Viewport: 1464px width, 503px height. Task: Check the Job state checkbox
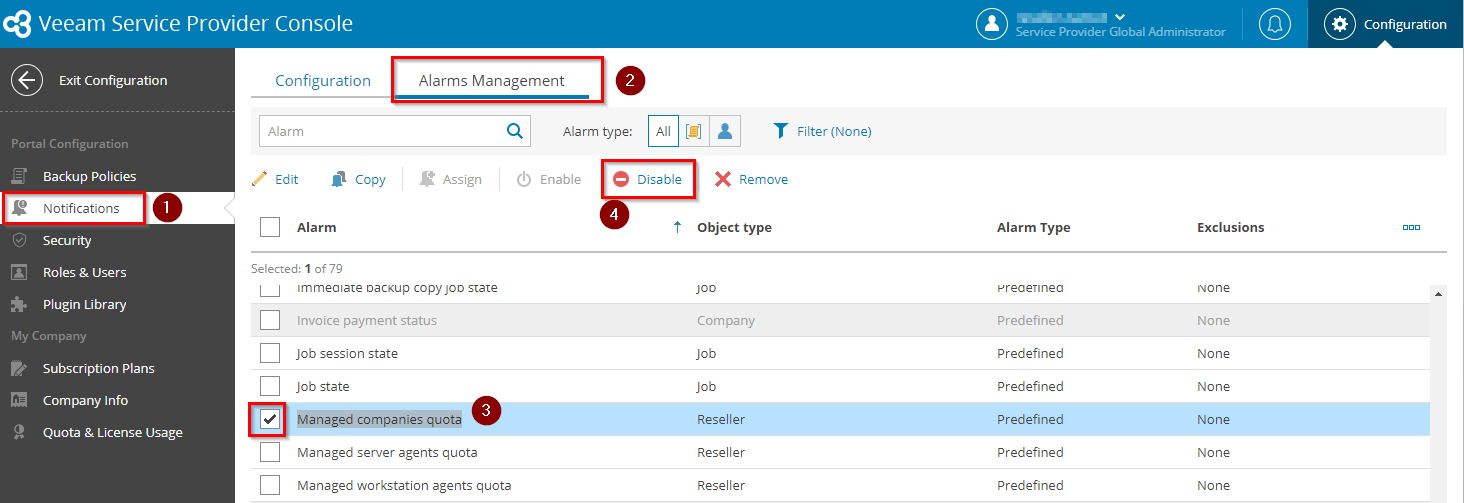270,386
